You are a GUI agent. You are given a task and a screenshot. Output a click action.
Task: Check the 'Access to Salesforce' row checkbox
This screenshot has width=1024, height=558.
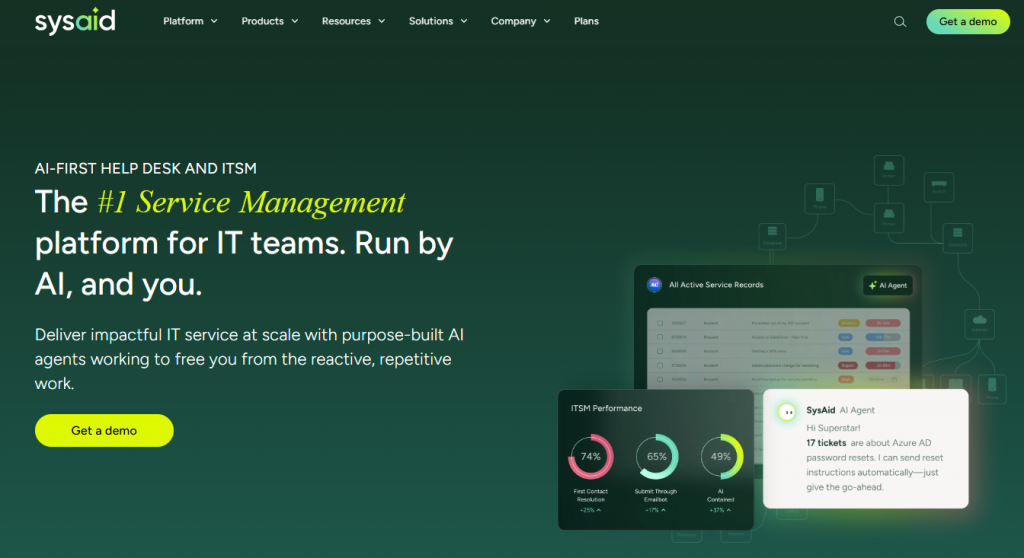tap(660, 337)
